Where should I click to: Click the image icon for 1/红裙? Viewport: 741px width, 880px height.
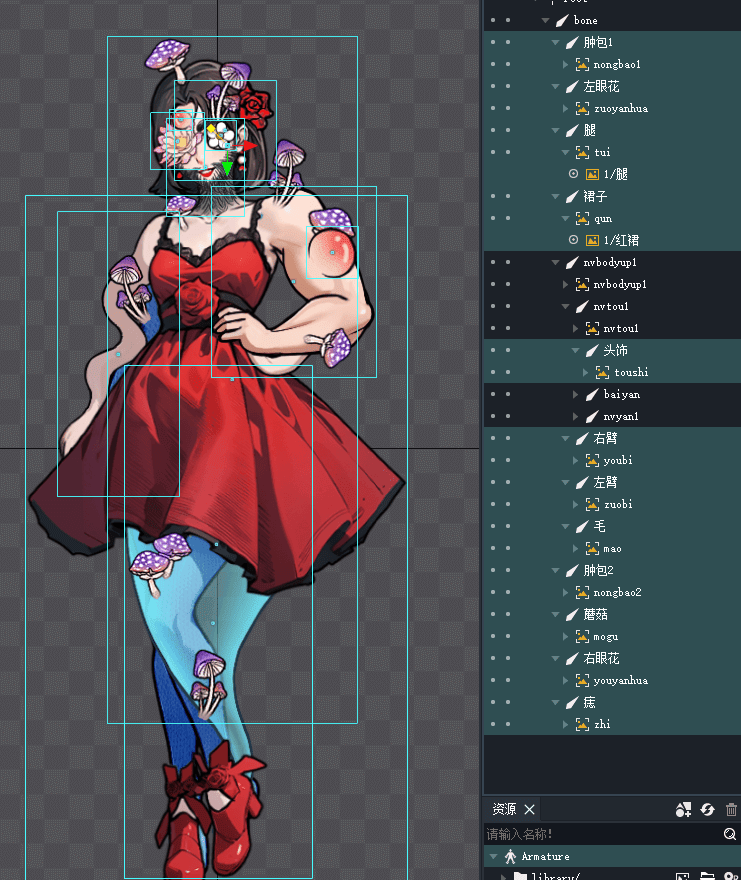(x=592, y=241)
